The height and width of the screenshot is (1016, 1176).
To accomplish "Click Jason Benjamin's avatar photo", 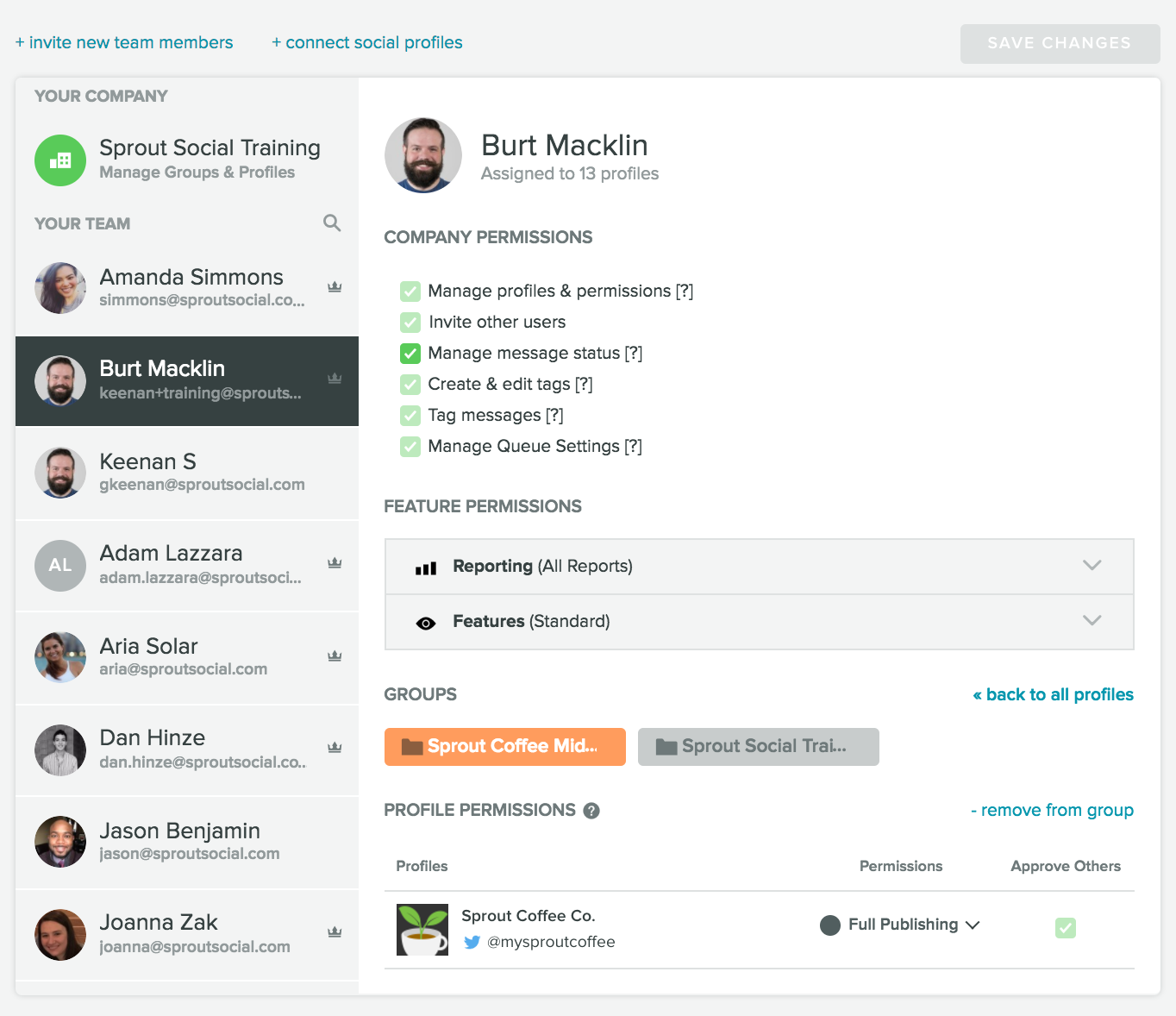I will click(60, 842).
